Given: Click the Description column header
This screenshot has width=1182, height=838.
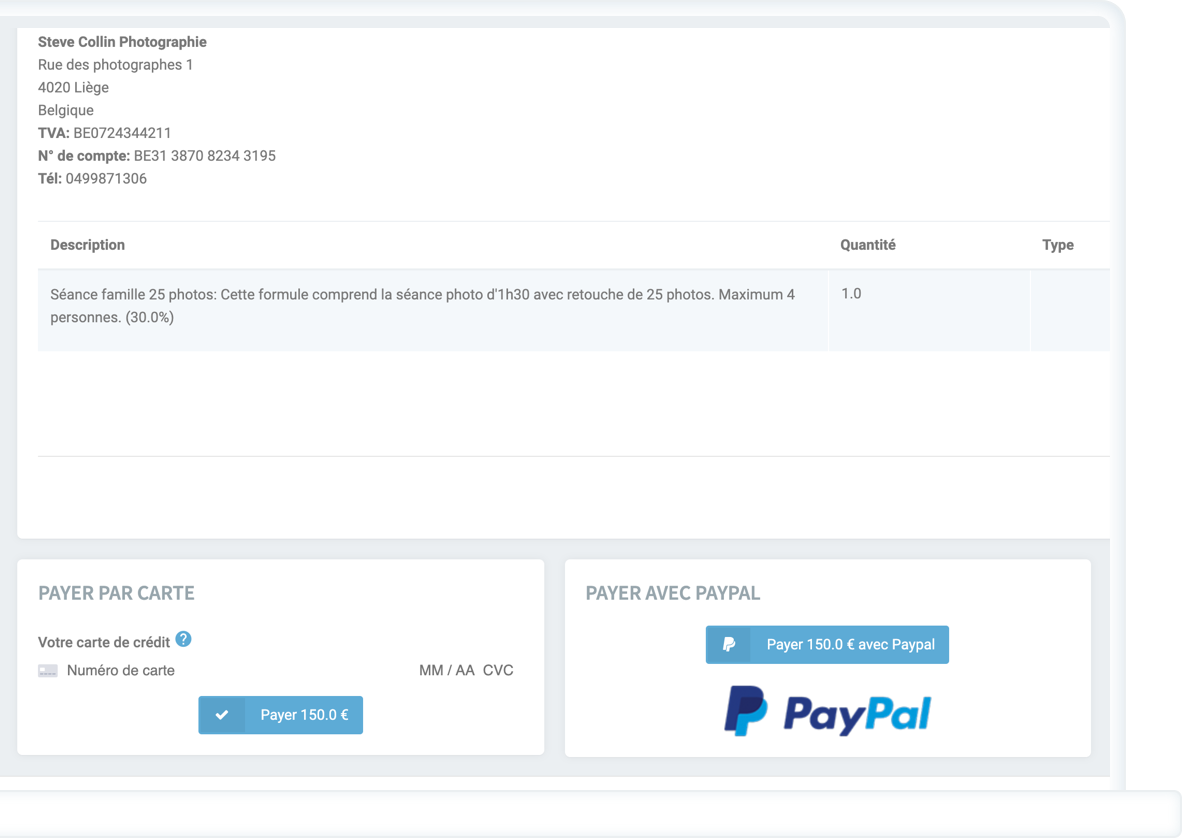Looking at the screenshot, I should click(88, 245).
